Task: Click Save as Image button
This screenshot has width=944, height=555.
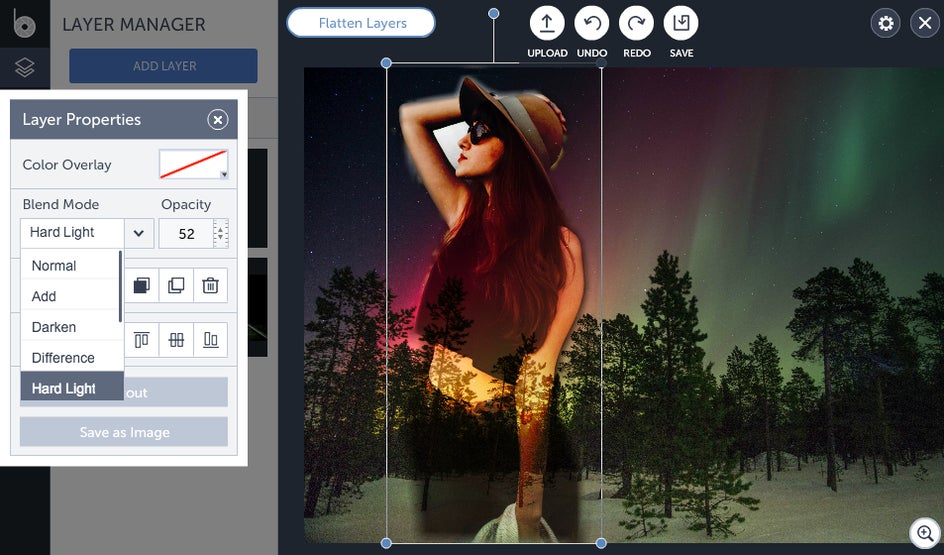Action: point(124,432)
